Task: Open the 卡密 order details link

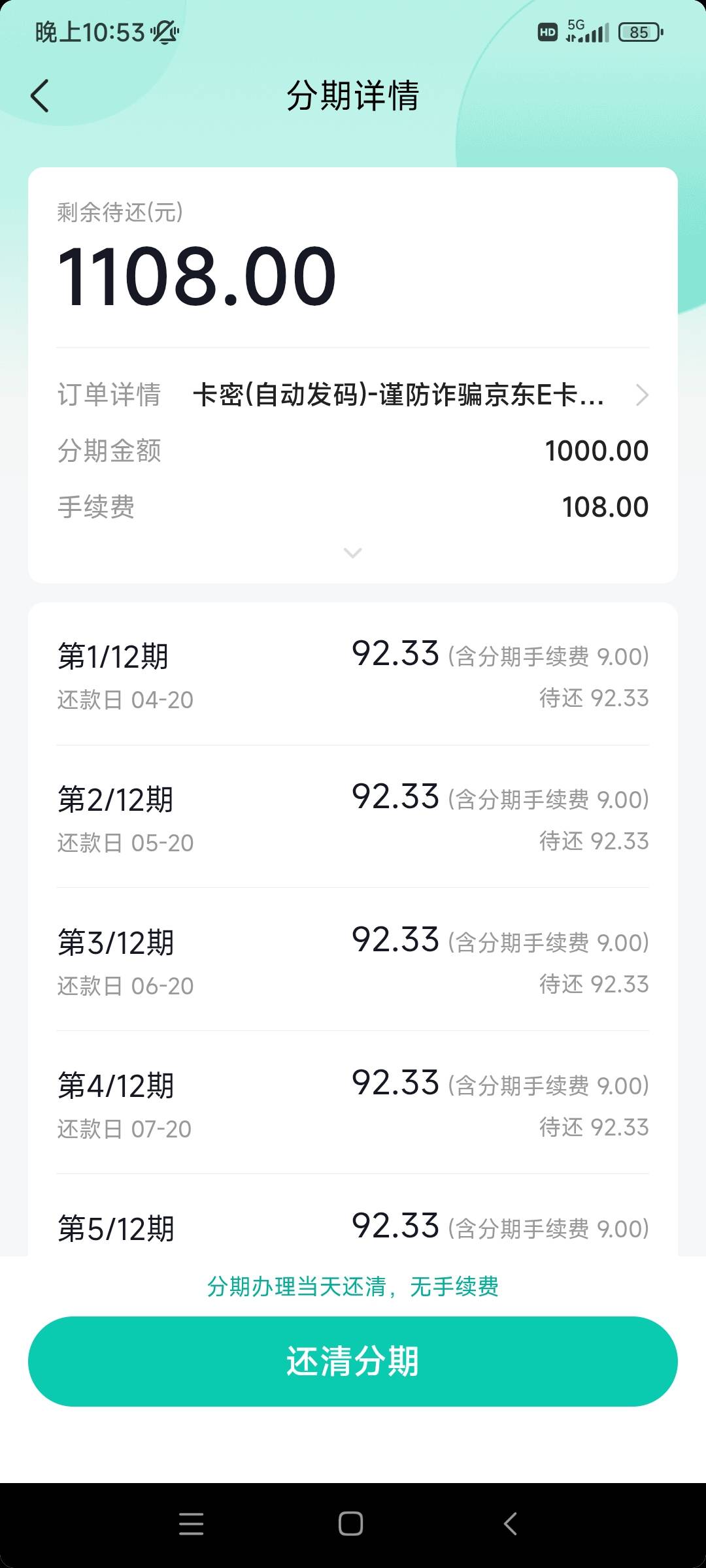Action: point(397,395)
